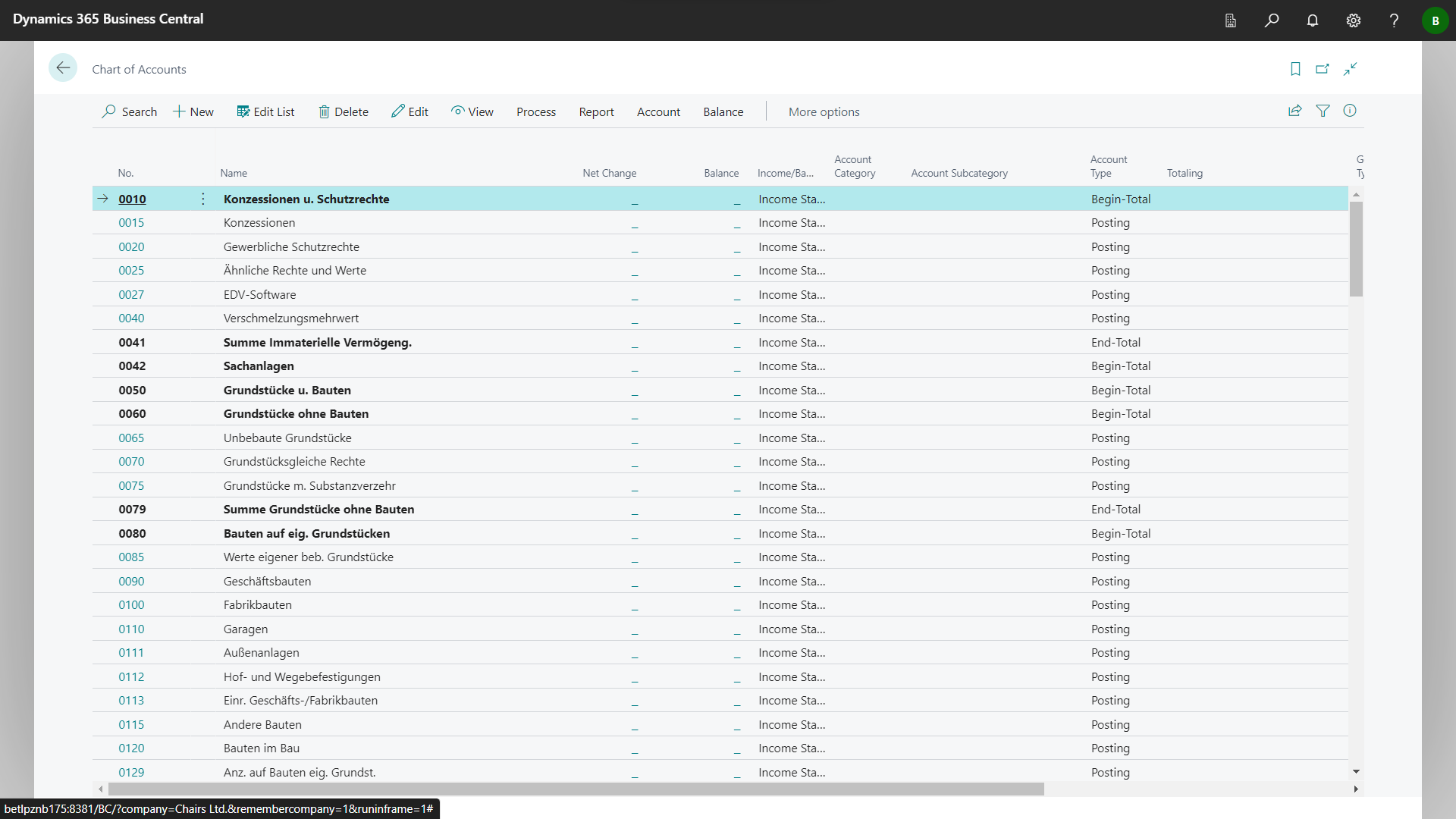The image size is (1456, 819).
Task: Open the Account Category column header menu
Action: point(855,166)
